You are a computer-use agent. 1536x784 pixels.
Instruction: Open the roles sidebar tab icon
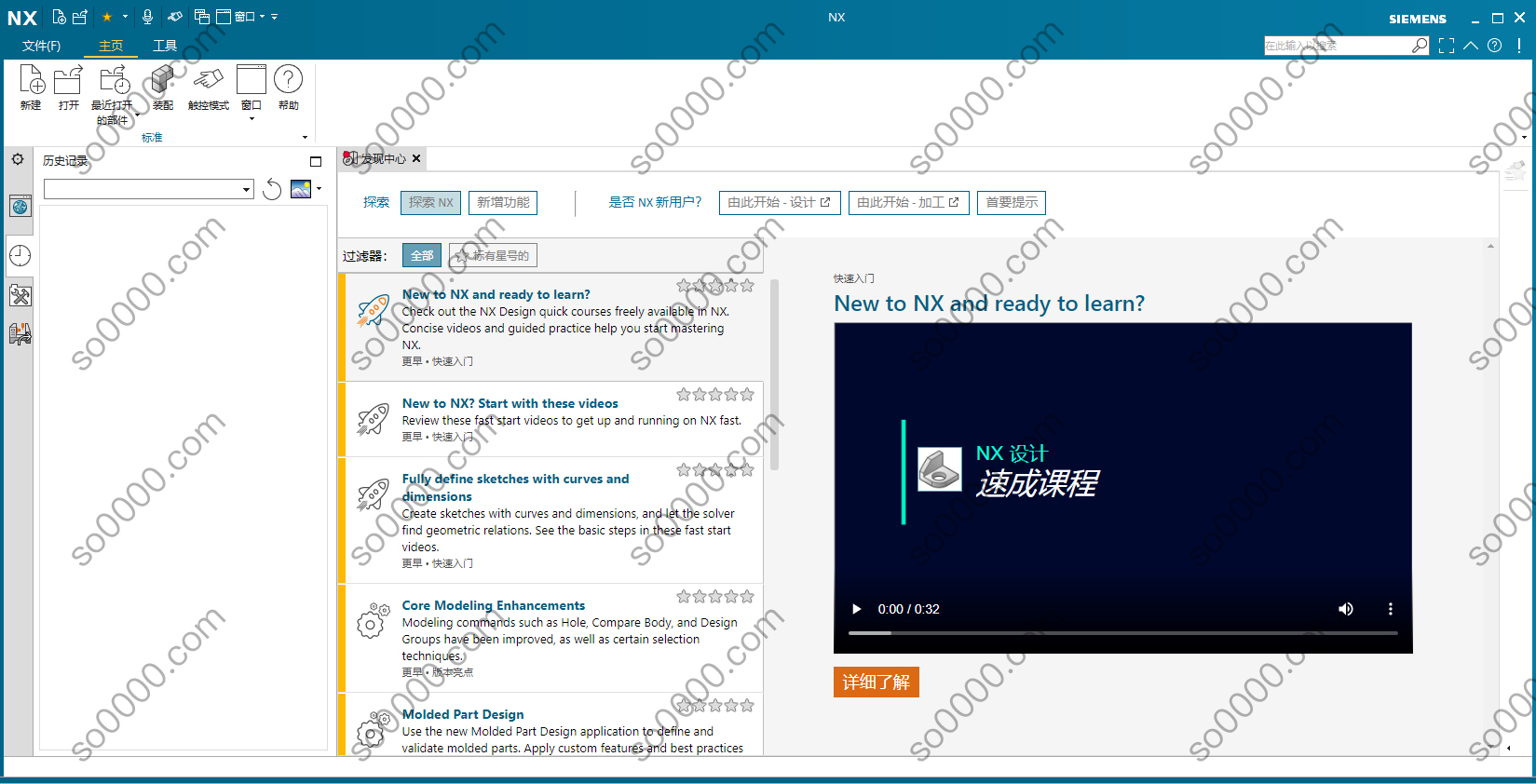[x=20, y=333]
